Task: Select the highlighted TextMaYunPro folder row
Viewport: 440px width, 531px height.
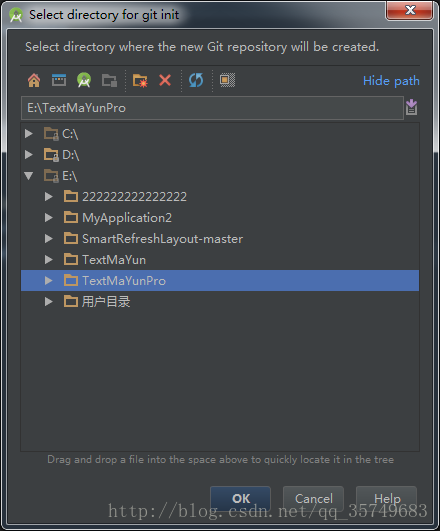Action: [x=220, y=281]
